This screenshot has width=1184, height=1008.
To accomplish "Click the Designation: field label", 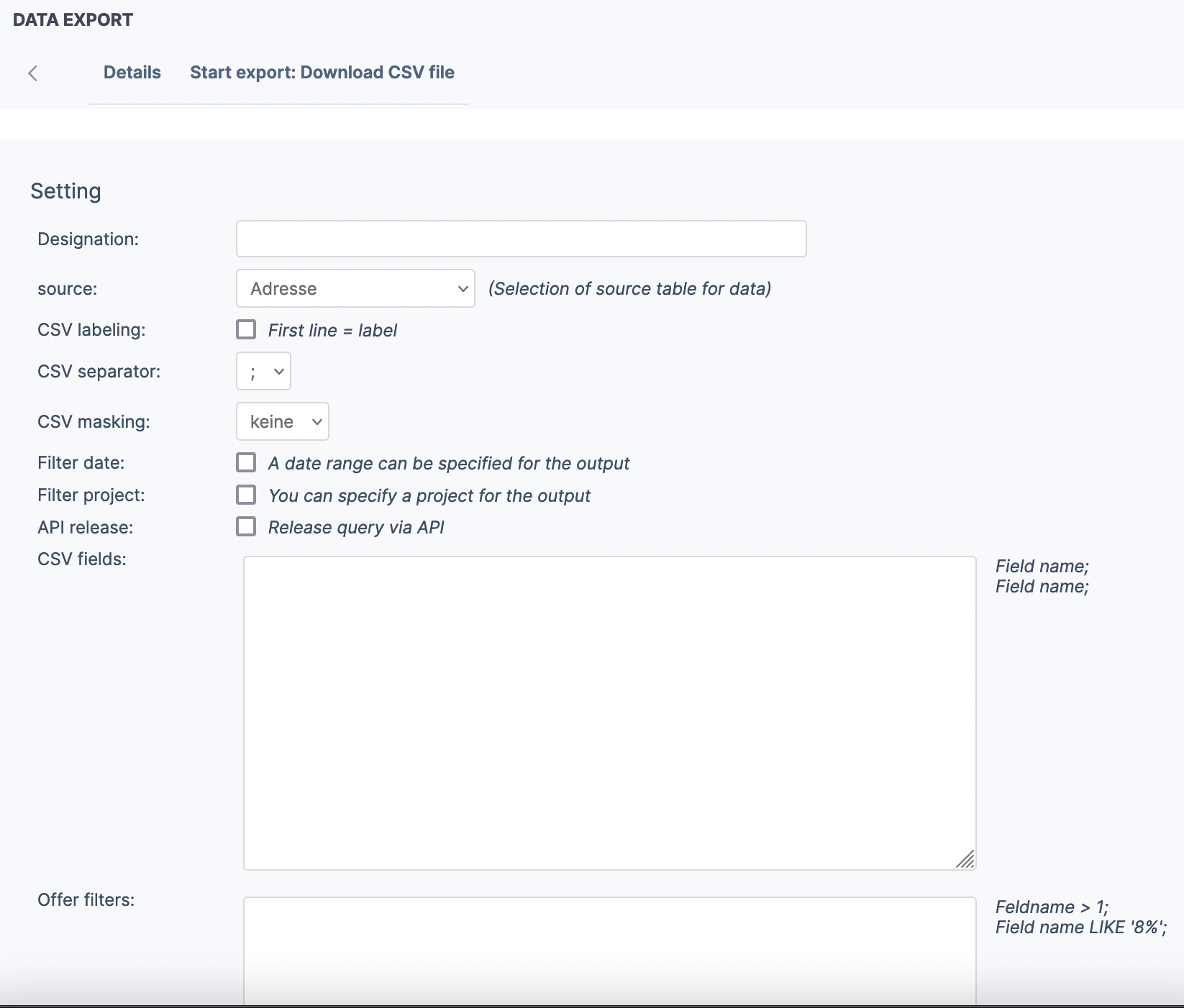I will pyautogui.click(x=88, y=239).
